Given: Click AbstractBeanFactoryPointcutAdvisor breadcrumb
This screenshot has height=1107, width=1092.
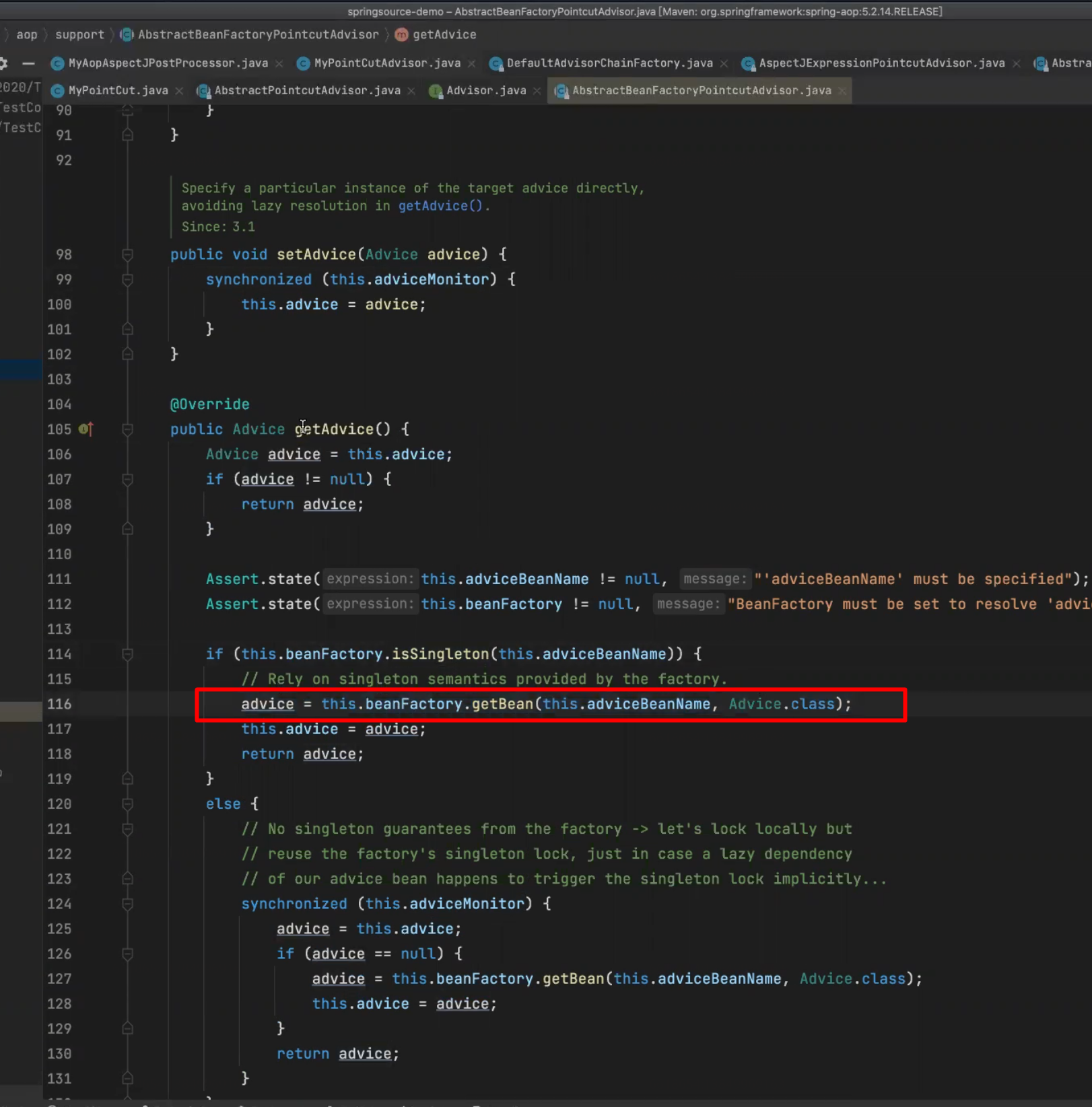Looking at the screenshot, I should pos(258,34).
